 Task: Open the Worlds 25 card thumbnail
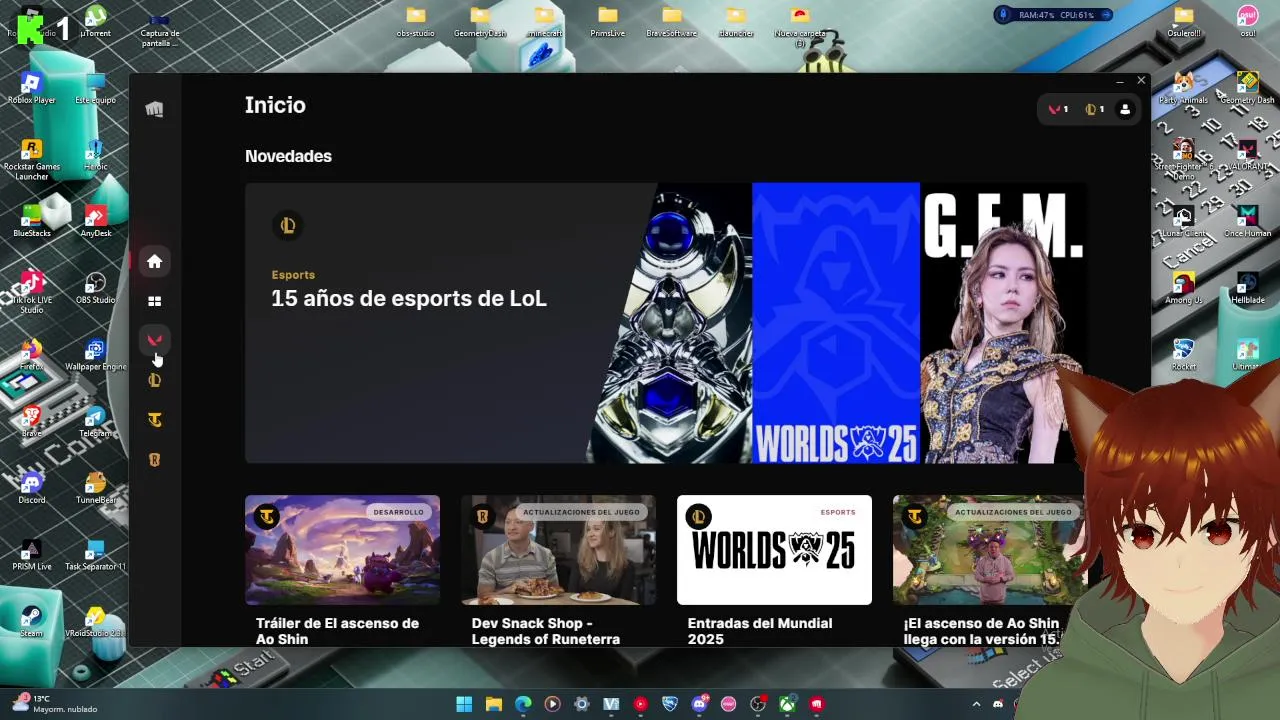(x=774, y=550)
